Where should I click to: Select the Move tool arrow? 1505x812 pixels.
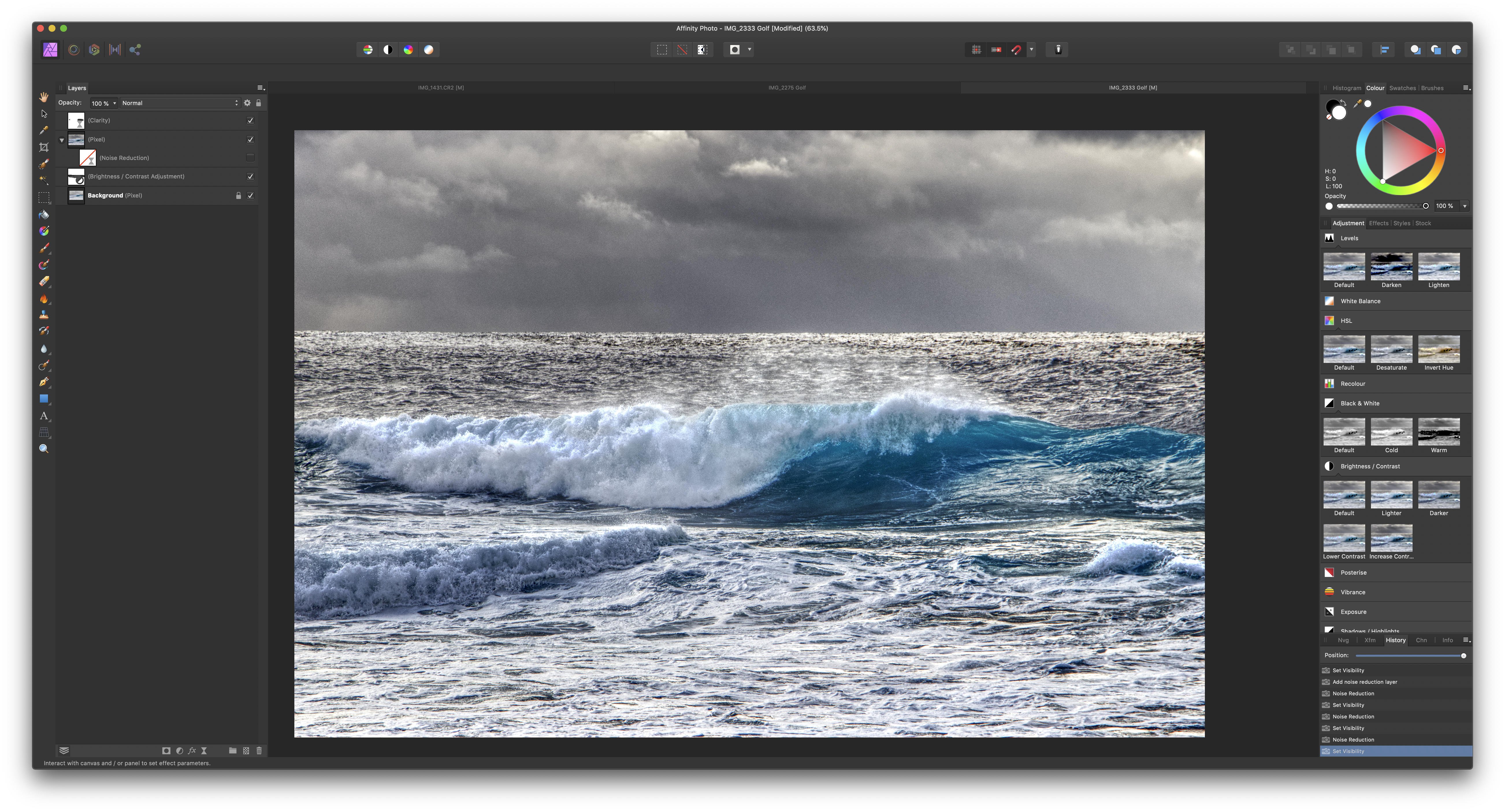click(x=44, y=114)
